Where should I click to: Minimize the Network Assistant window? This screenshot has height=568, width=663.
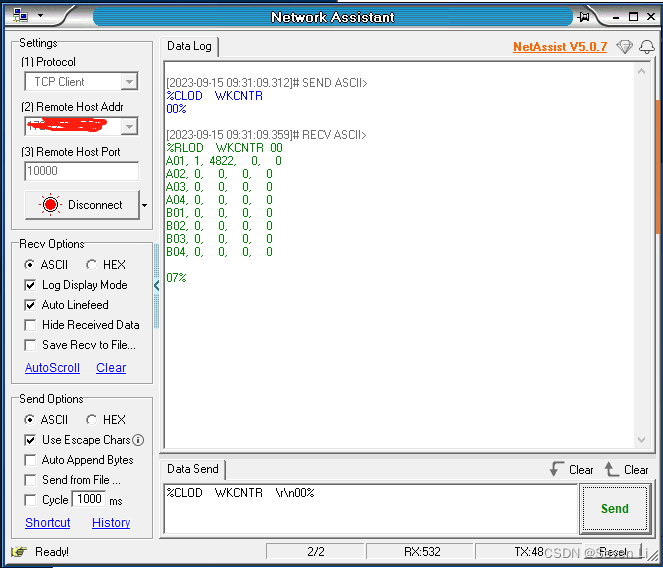[x=616, y=17]
